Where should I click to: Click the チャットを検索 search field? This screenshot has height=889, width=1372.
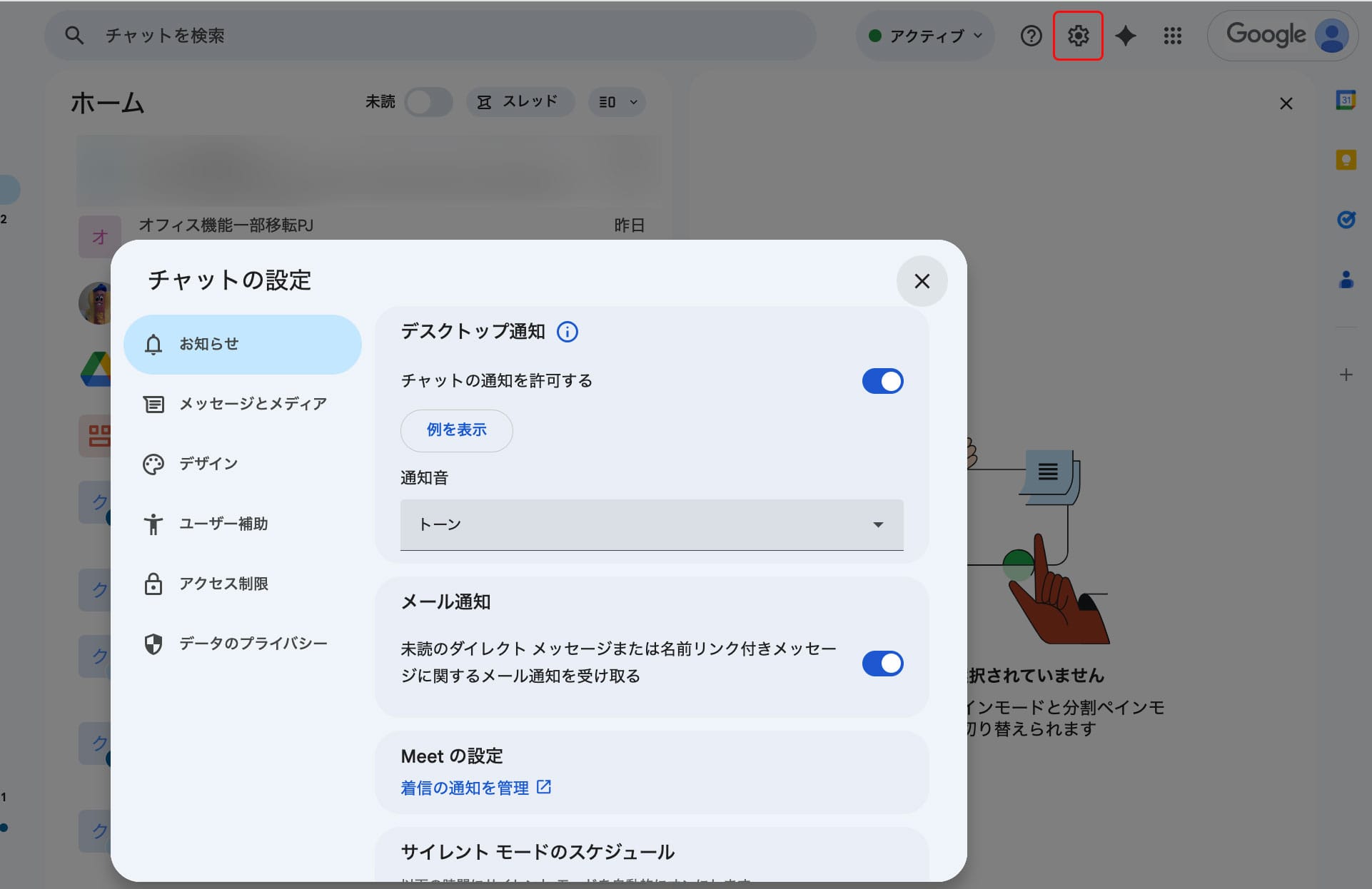click(428, 36)
